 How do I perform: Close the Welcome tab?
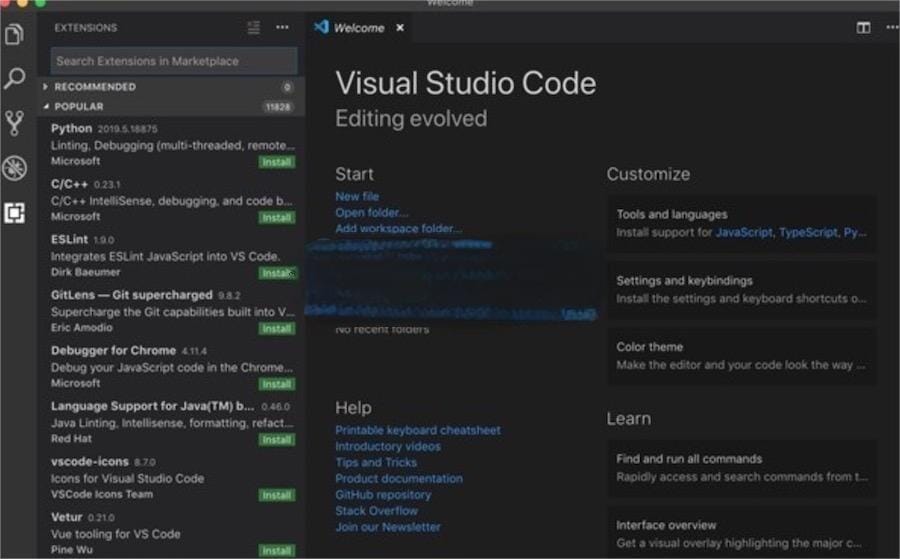pyautogui.click(x=400, y=28)
